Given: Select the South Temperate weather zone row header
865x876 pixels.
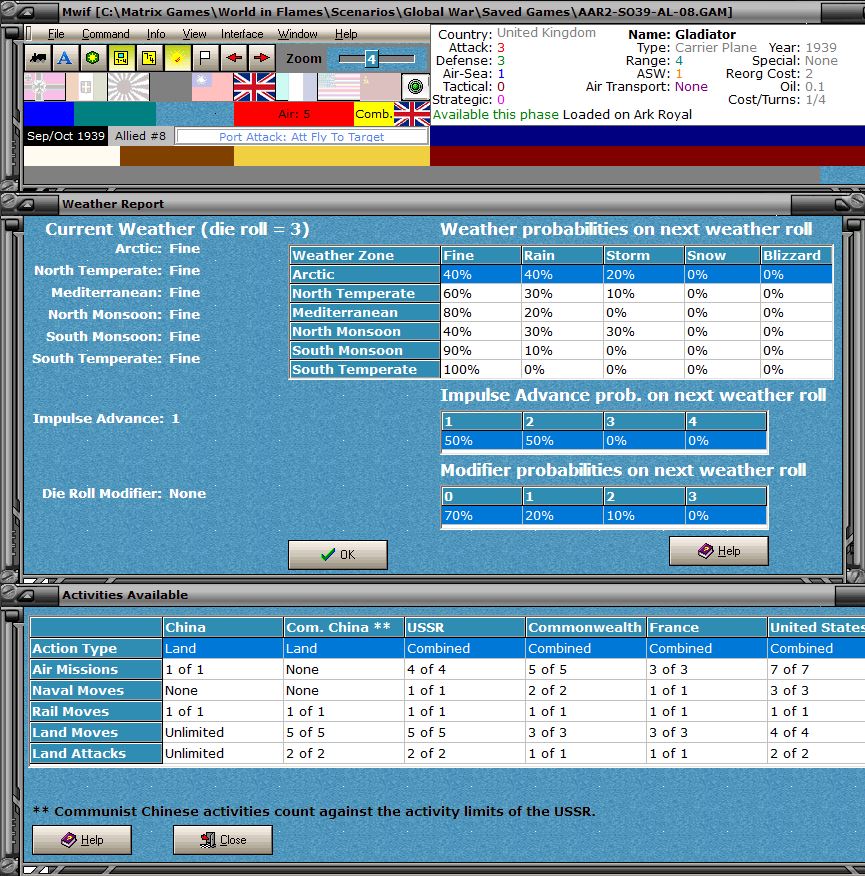Looking at the screenshot, I should (365, 369).
